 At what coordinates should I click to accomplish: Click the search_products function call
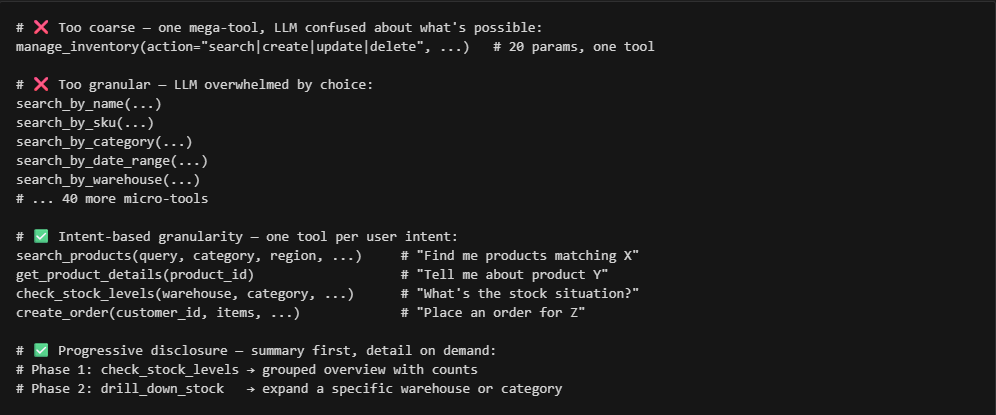pos(189,255)
